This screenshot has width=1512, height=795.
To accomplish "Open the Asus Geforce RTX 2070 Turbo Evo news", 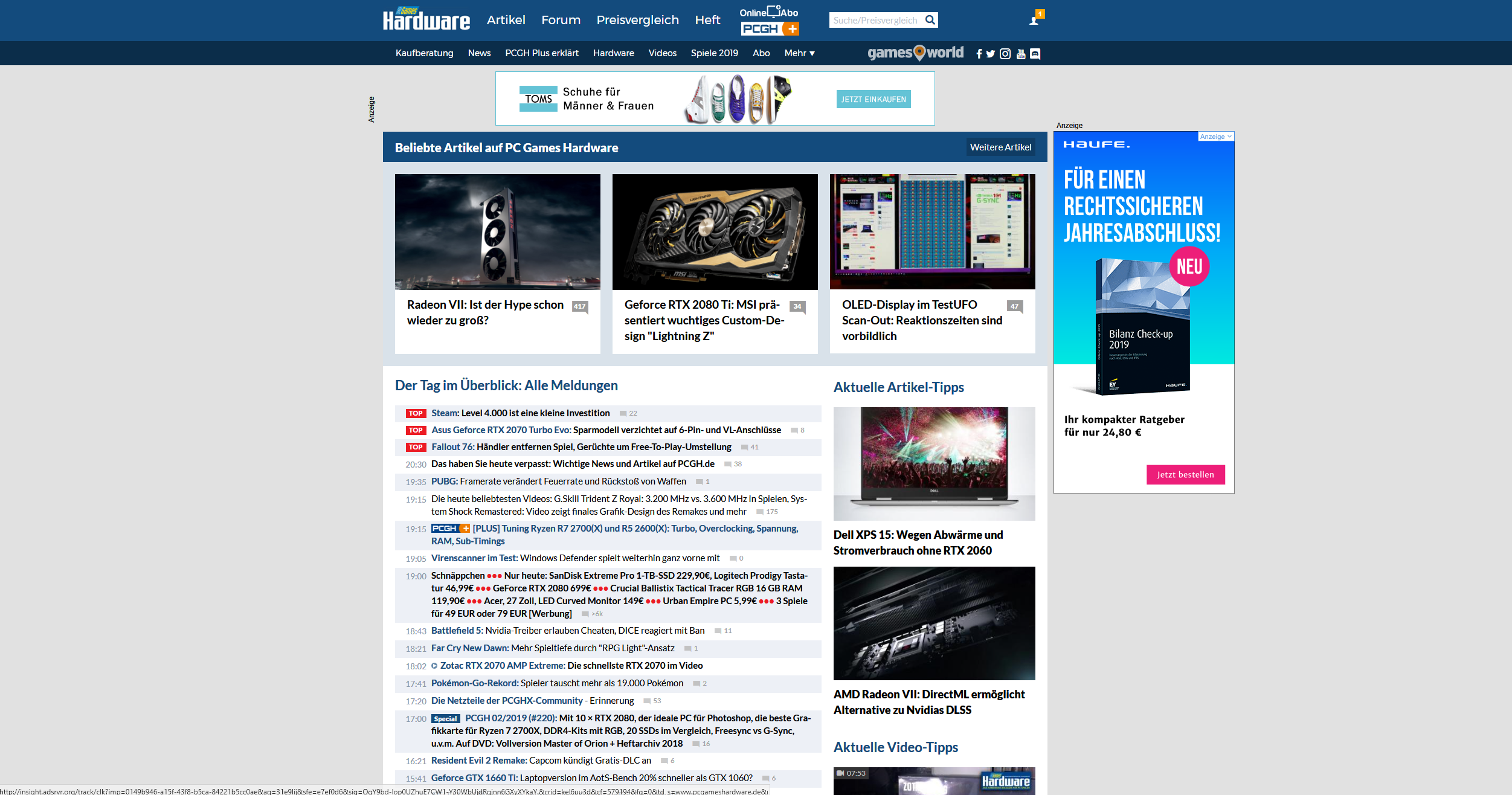I will coord(606,430).
